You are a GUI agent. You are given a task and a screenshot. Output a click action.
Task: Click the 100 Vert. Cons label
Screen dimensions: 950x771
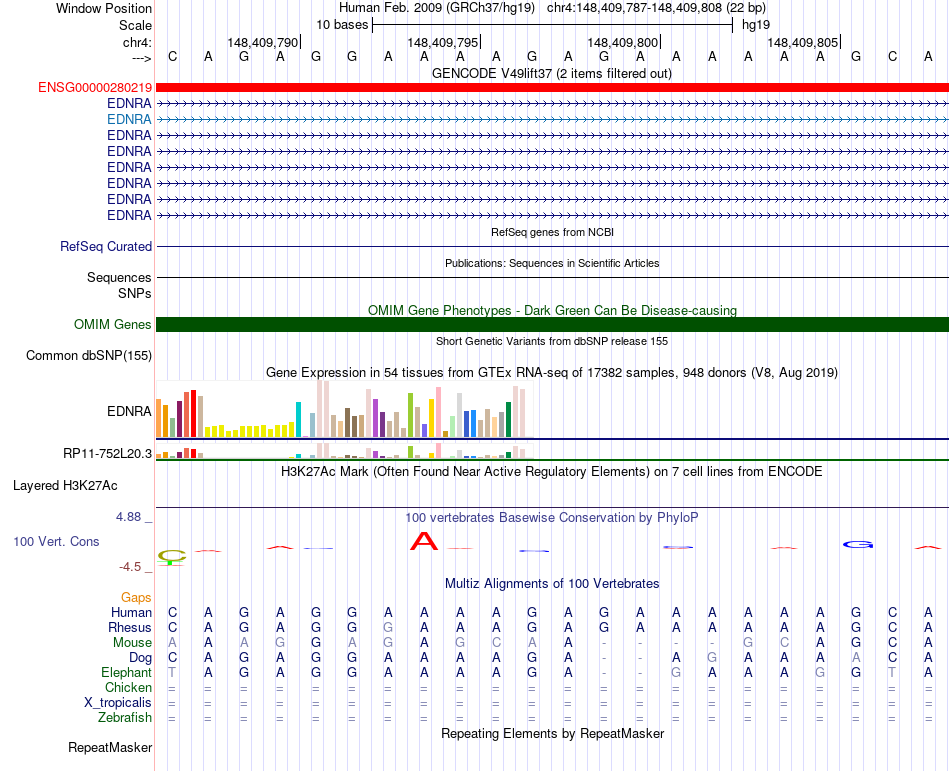(x=56, y=541)
